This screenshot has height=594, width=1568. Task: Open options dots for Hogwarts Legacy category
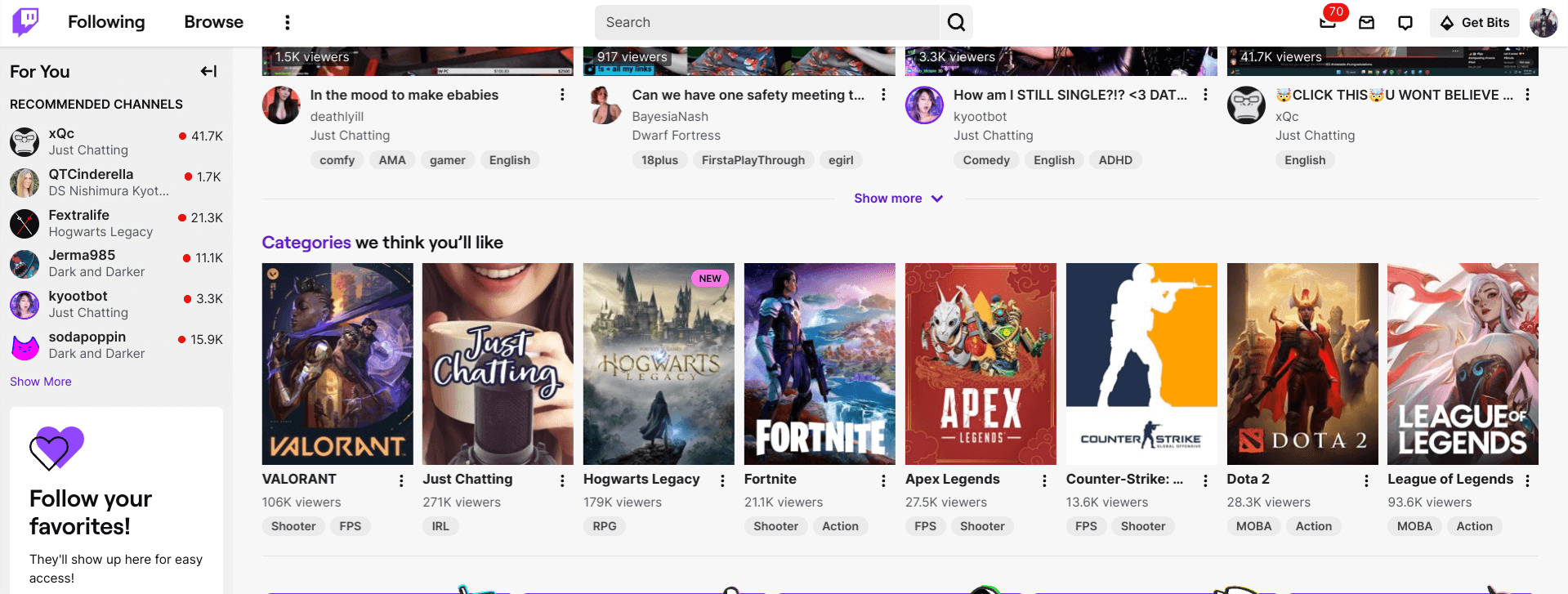(722, 480)
